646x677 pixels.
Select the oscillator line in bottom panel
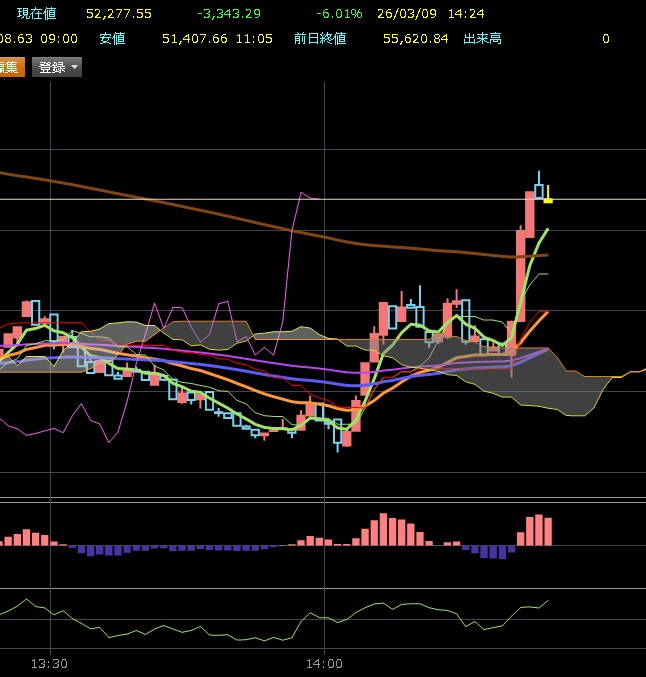pyautogui.click(x=380, y=606)
